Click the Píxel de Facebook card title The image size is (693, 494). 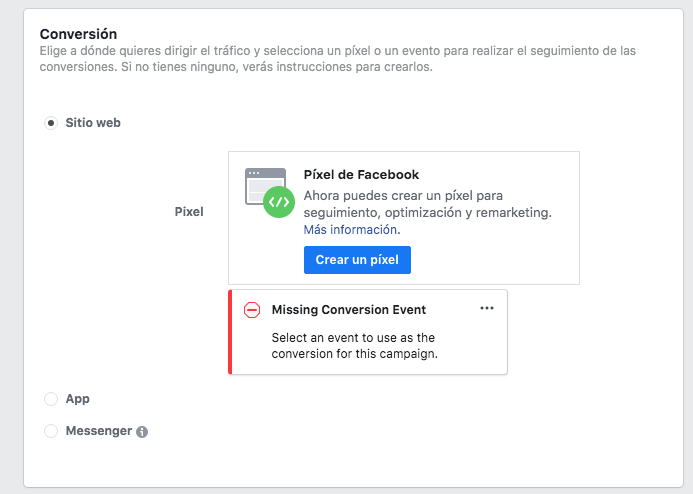361,175
